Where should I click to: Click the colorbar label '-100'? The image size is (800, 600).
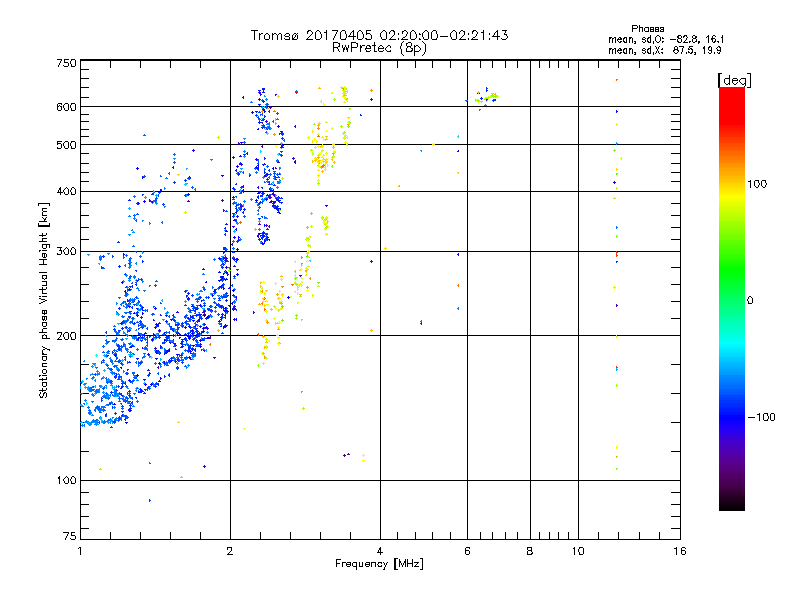coord(761,417)
